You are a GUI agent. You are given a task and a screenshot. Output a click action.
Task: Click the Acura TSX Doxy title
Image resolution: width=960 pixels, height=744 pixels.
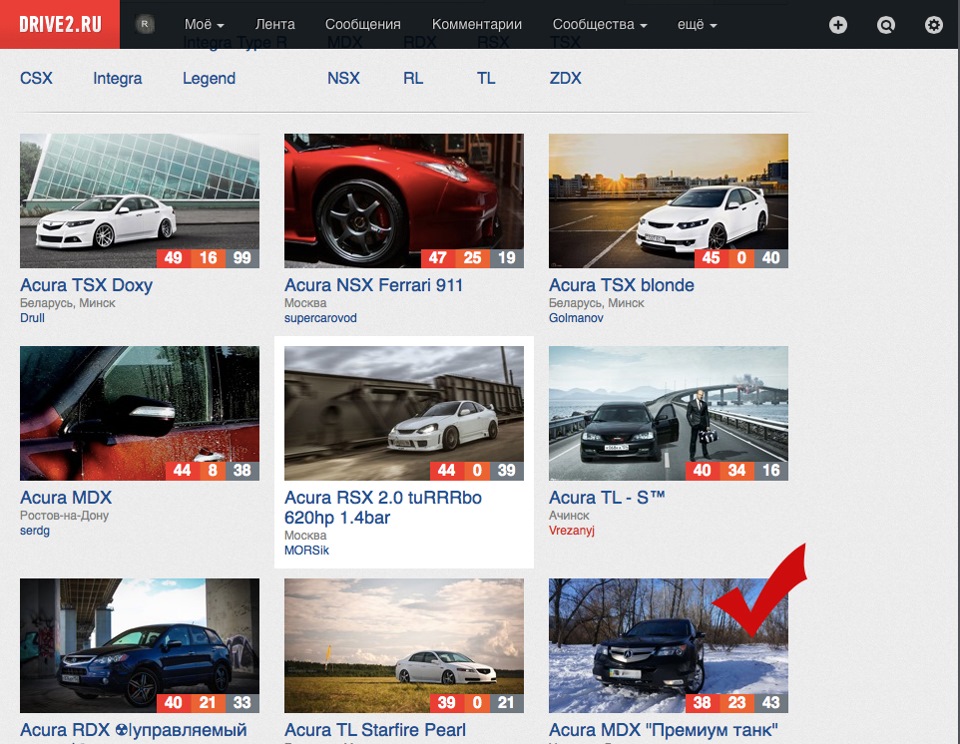pos(86,285)
